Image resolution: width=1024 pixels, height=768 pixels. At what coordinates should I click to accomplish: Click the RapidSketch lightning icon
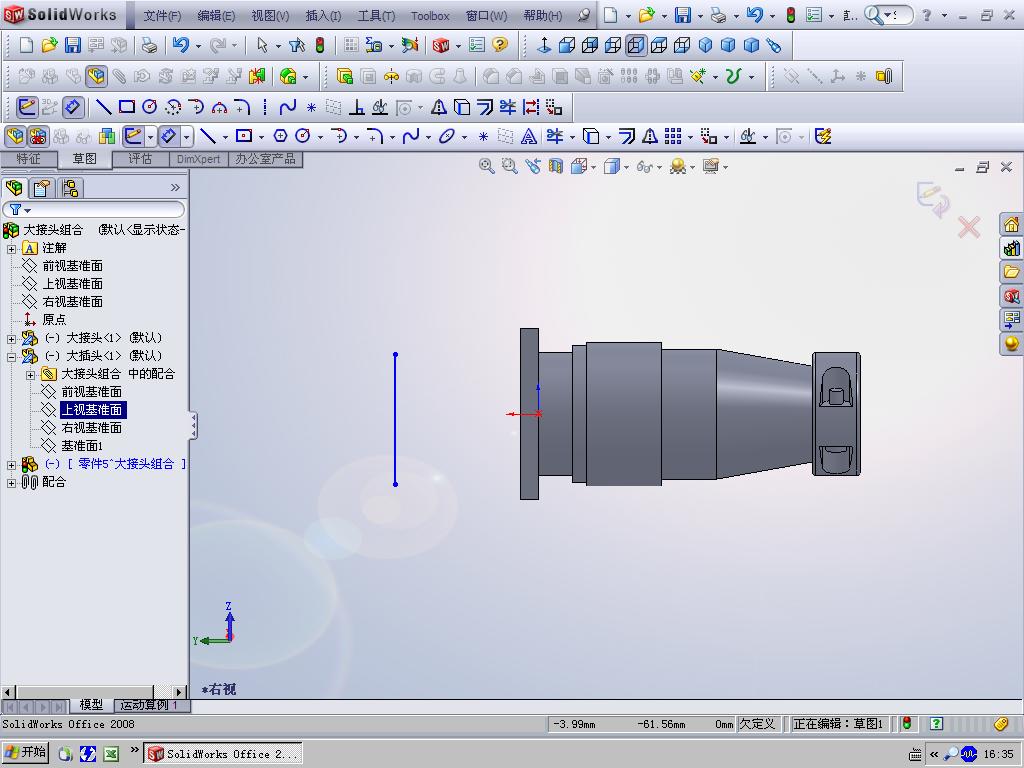(823, 136)
